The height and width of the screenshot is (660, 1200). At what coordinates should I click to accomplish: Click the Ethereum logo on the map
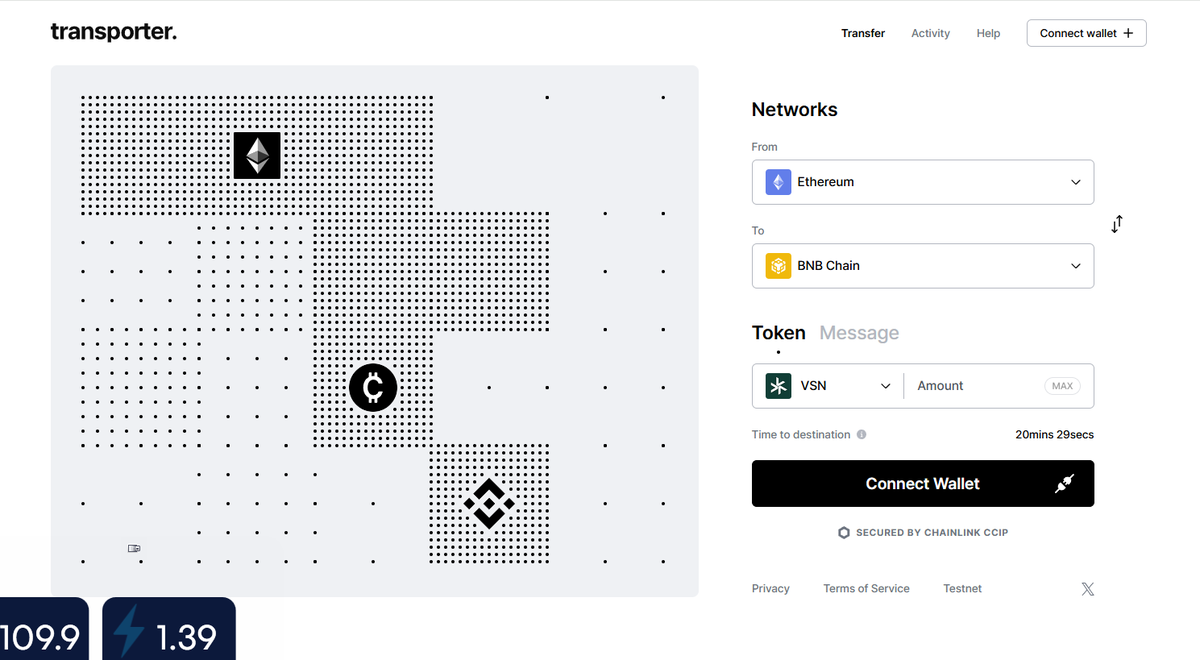[x=257, y=155]
